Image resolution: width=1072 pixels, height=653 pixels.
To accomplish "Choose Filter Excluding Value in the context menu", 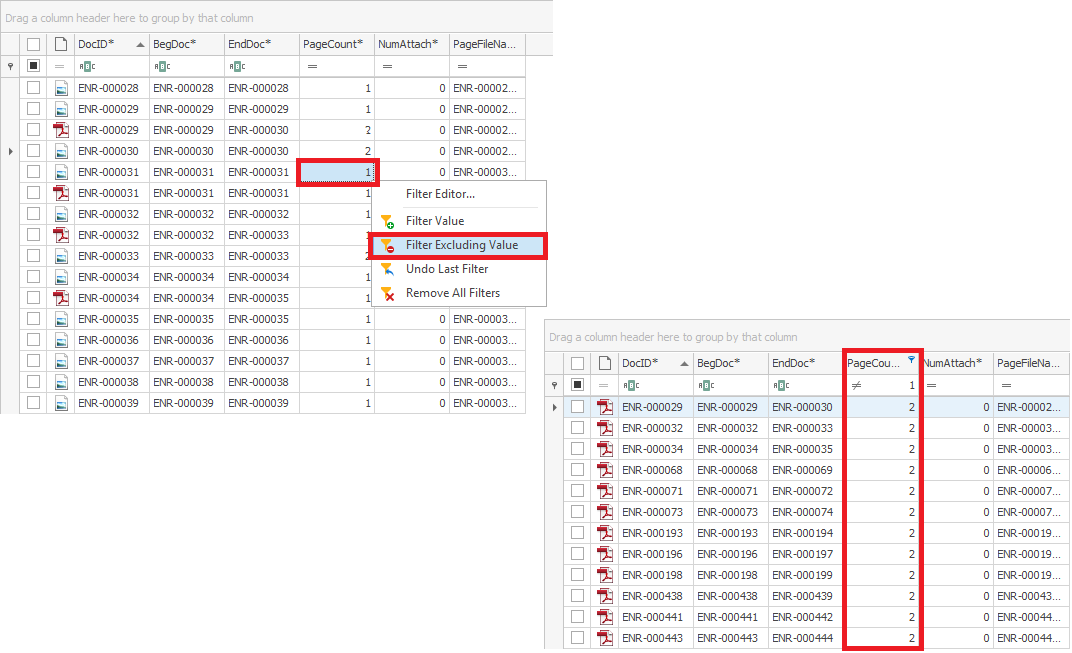I will pos(461,245).
